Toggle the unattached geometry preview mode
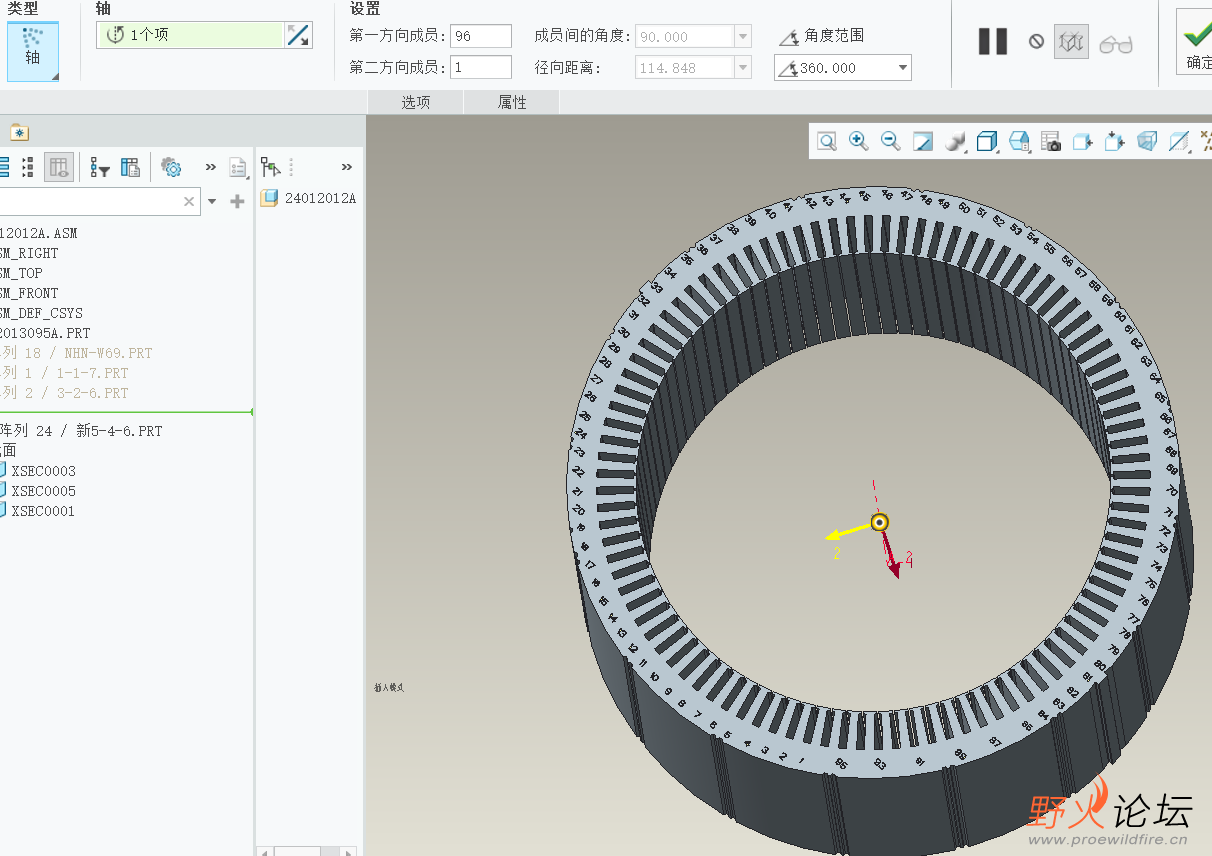 1071,42
